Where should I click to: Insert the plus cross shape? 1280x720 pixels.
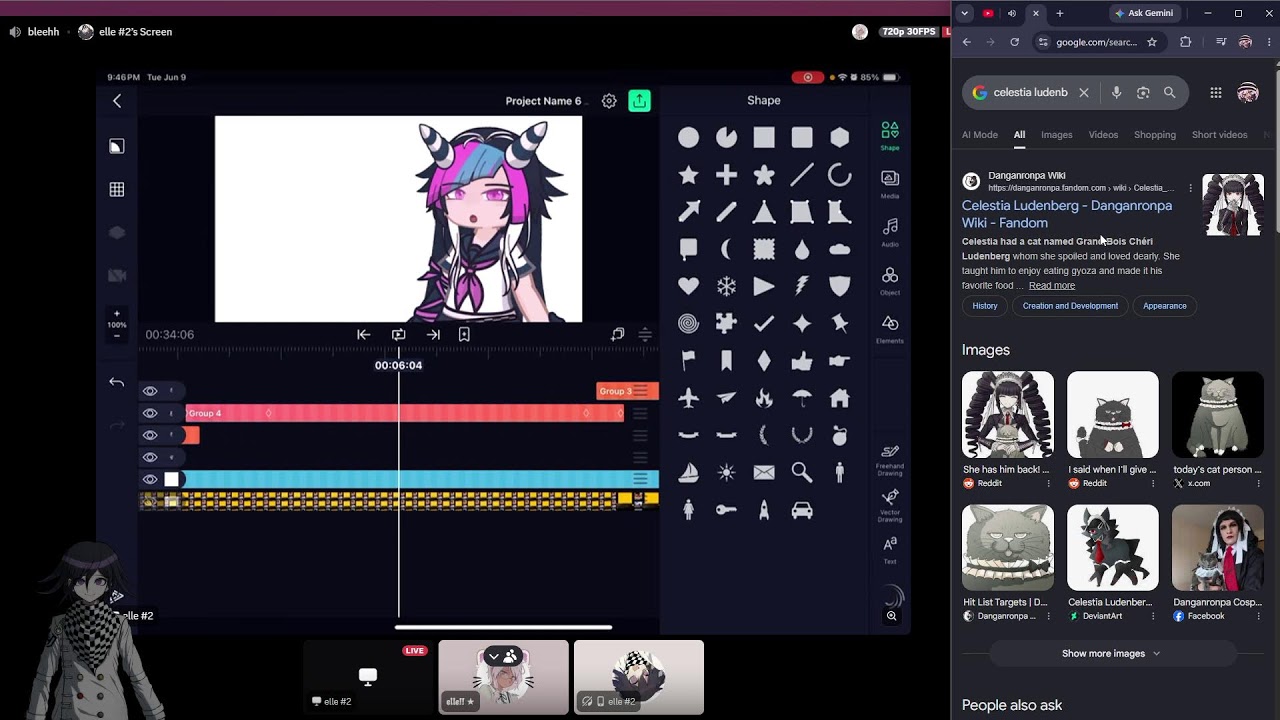coord(726,176)
